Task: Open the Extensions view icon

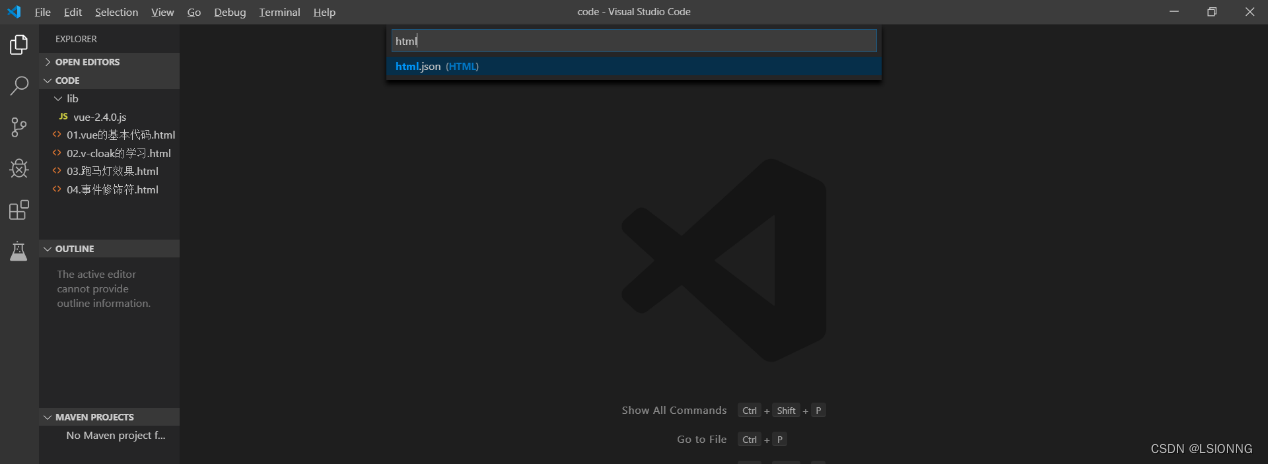Action: (19, 210)
